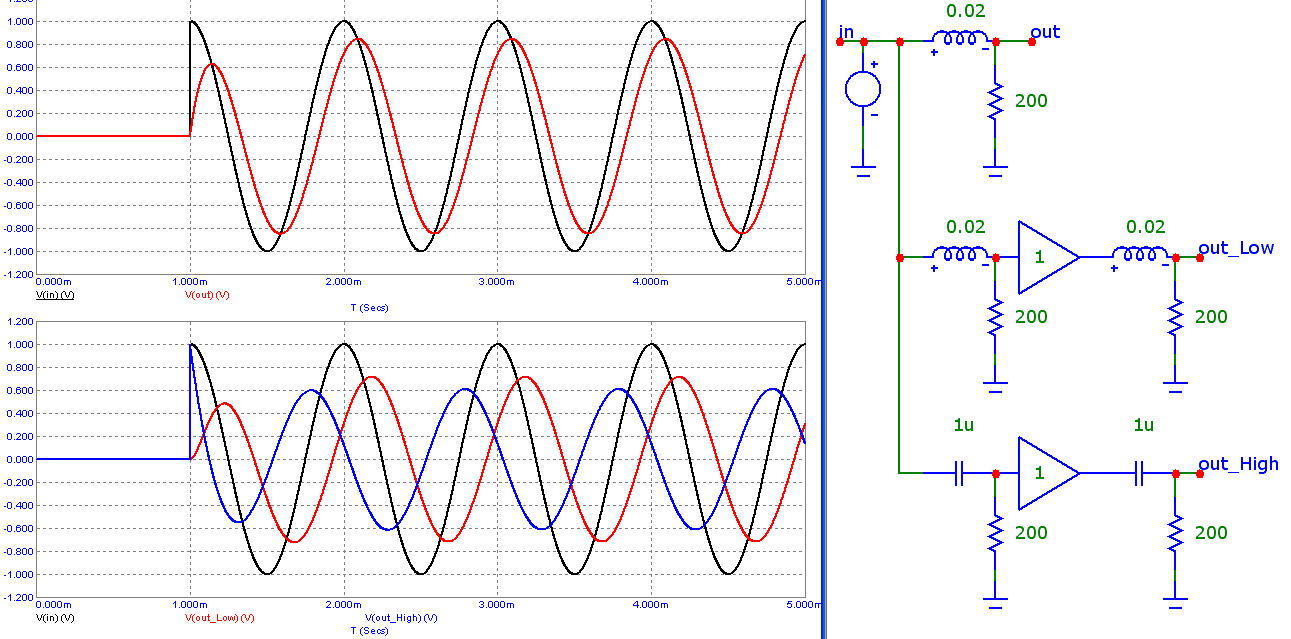The height and width of the screenshot is (639, 1291).
Task: Click the 'V(out) (V)' legend label
Action: [x=207, y=295]
